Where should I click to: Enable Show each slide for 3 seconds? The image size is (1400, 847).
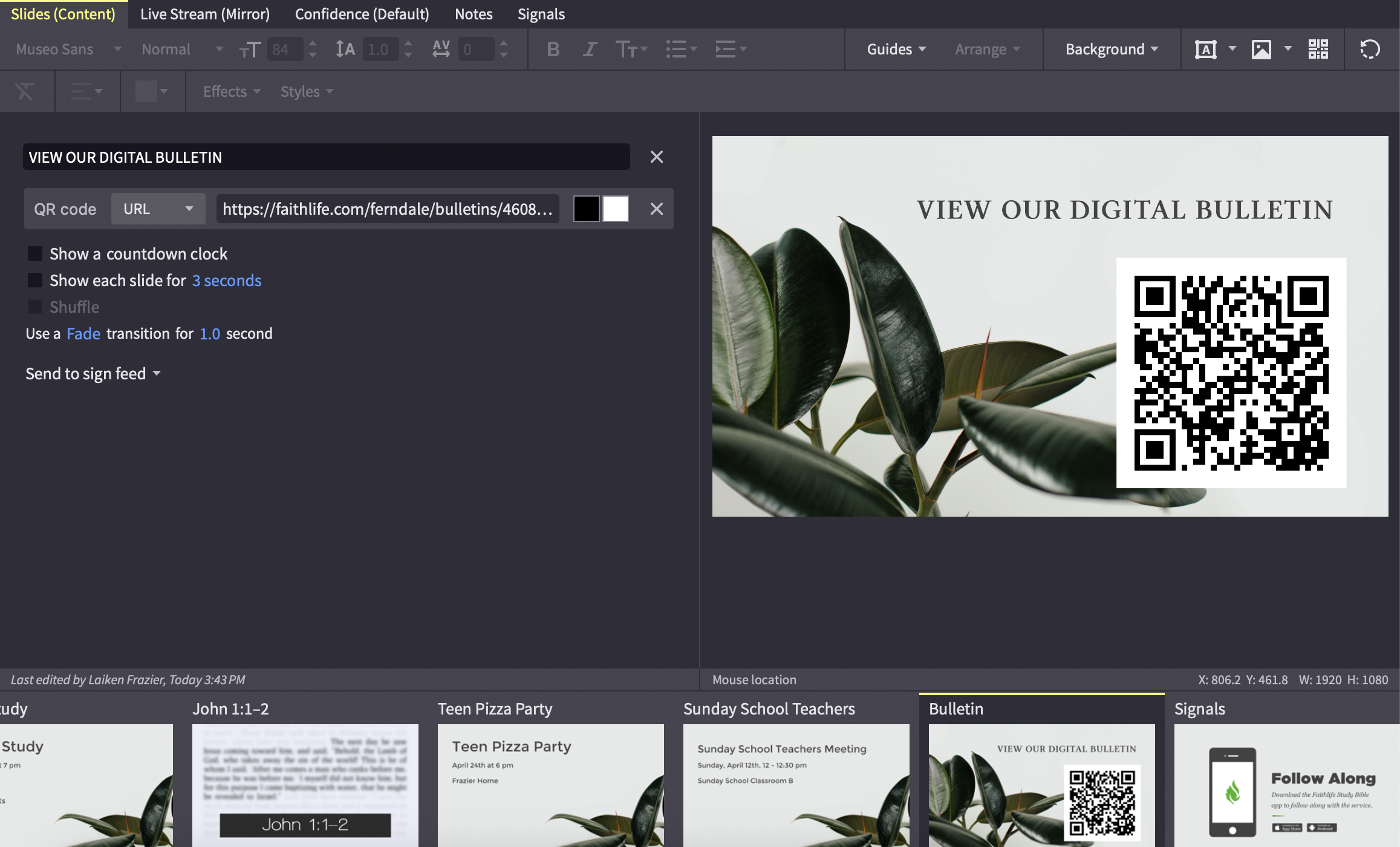[35, 280]
